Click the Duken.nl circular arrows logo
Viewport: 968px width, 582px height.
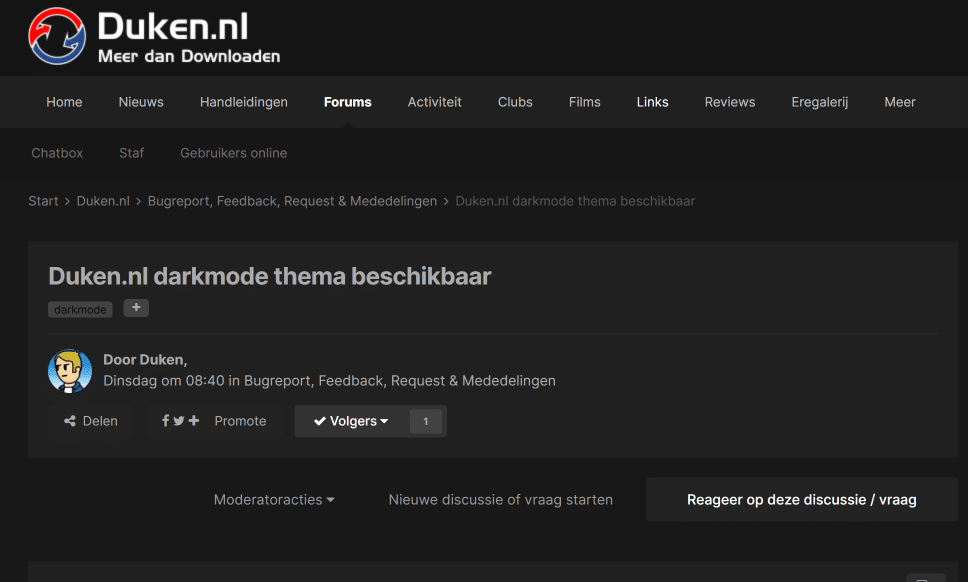57,36
